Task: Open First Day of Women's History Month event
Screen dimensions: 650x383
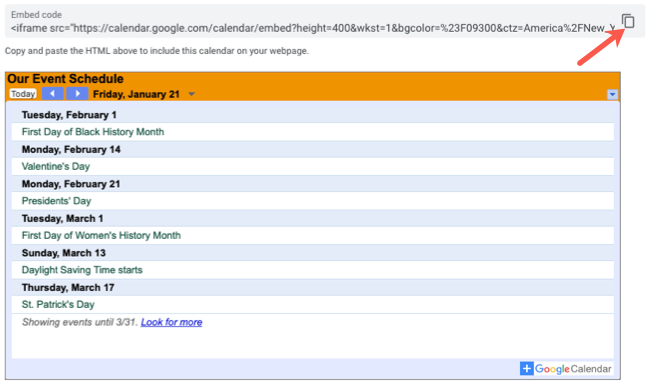Action: click(x=101, y=235)
